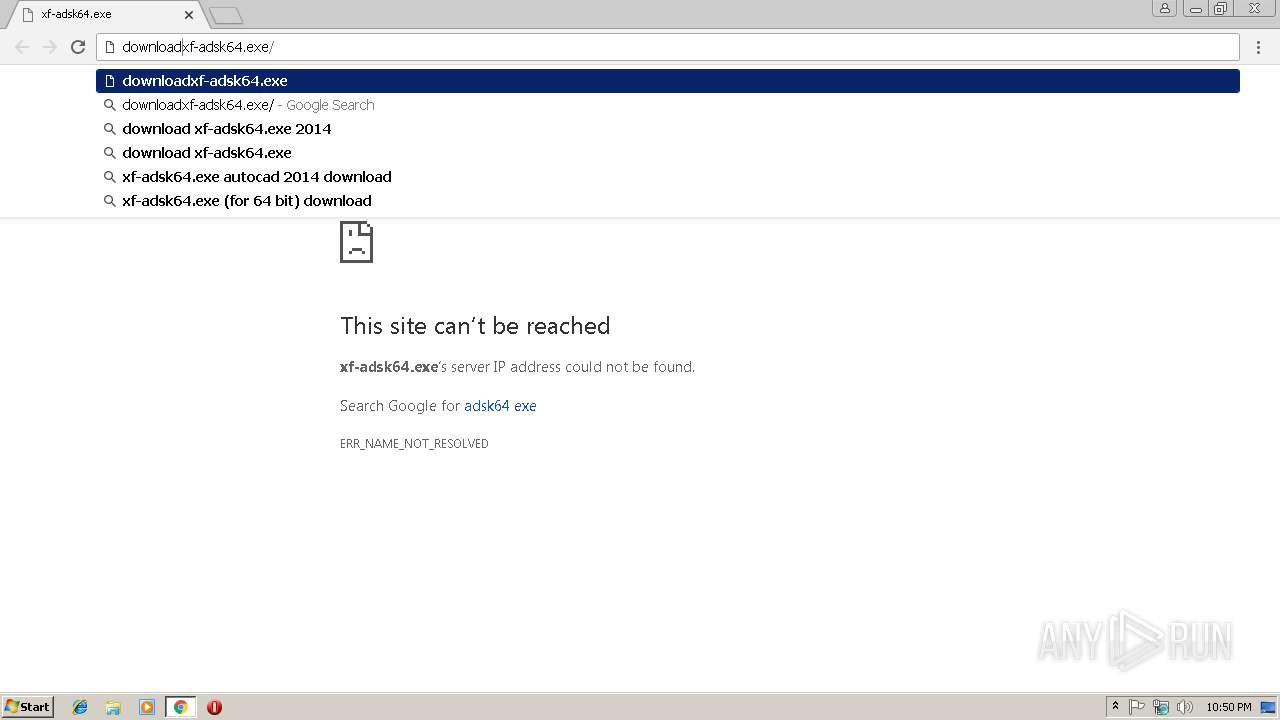This screenshot has width=1280, height=720.
Task: Choose the 'downloadxf-adsk64.exe/ - Google Search' suggestion
Action: pos(668,105)
